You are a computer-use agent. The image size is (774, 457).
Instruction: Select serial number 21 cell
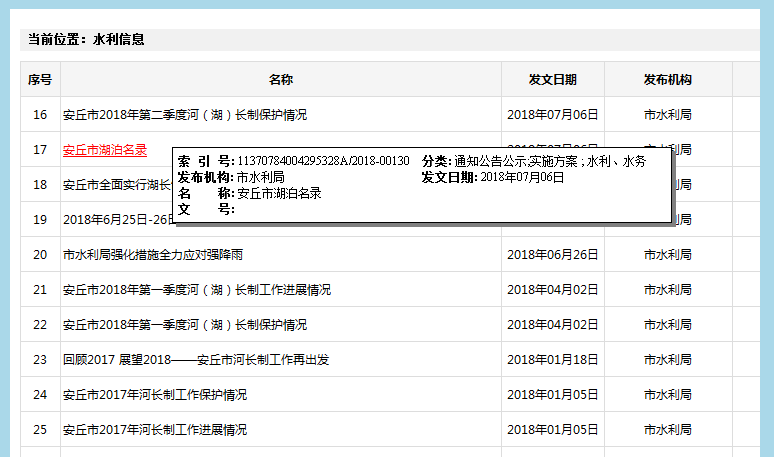tap(40, 290)
